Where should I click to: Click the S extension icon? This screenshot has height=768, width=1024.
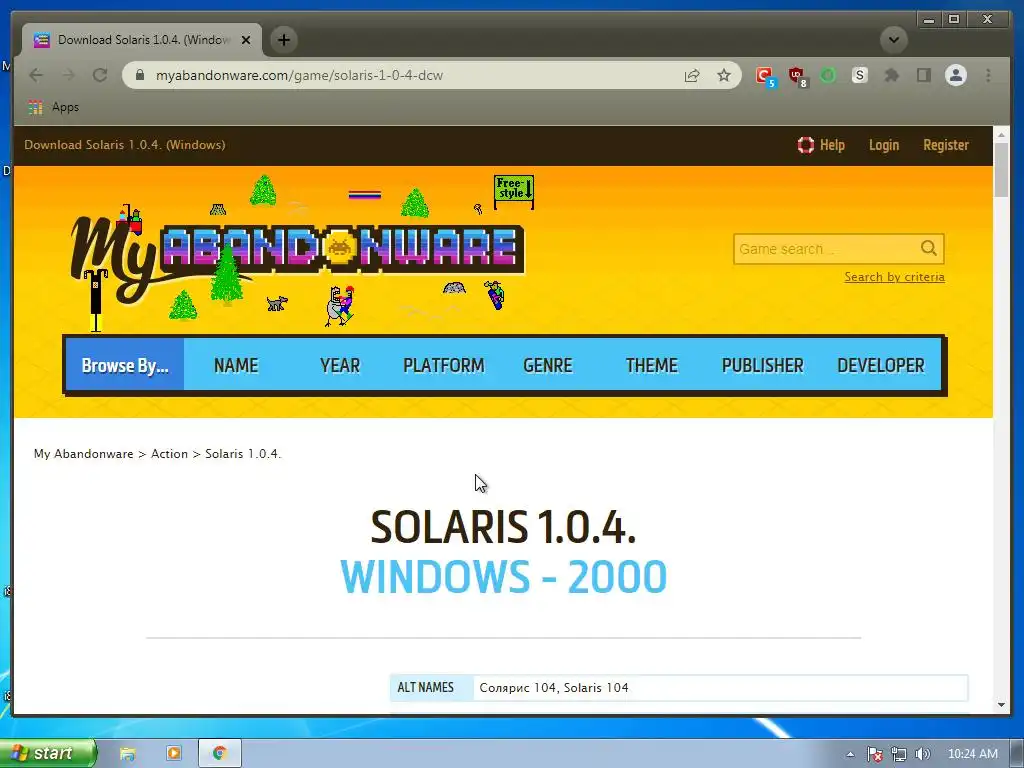tap(859, 75)
